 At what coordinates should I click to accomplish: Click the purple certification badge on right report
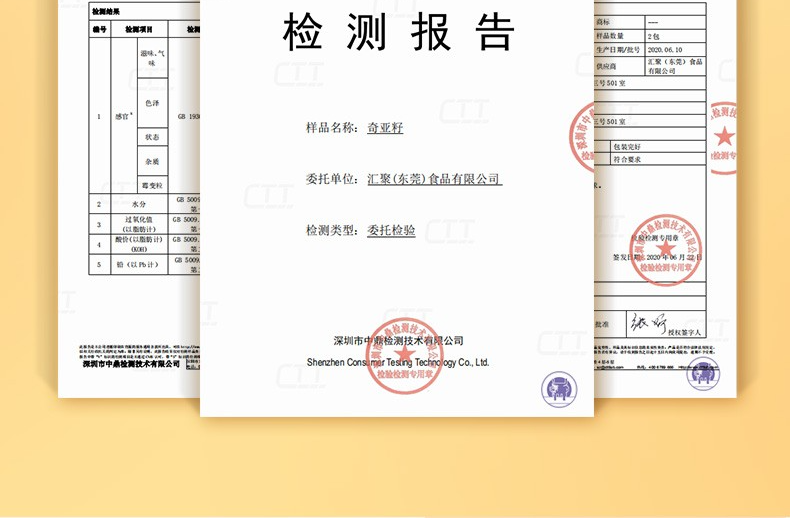click(x=702, y=373)
